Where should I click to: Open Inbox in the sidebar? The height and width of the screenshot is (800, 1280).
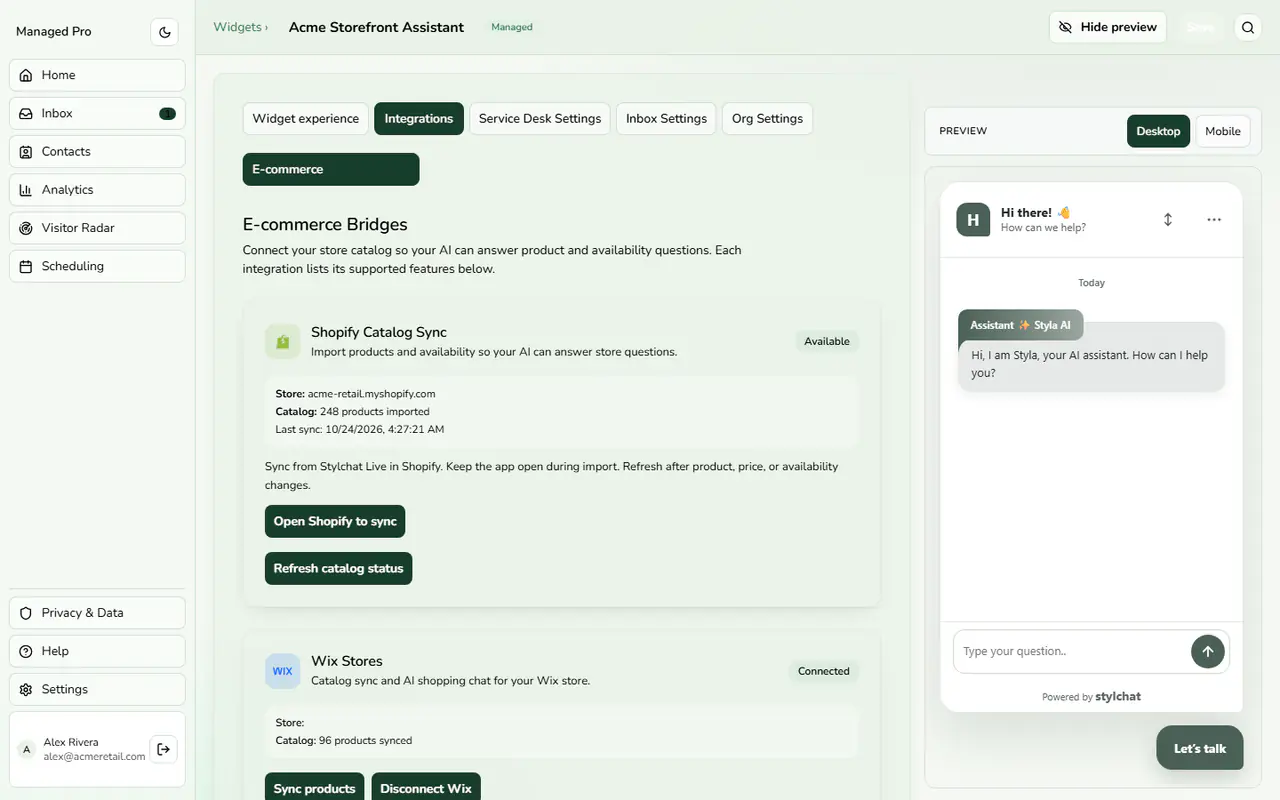[97, 113]
